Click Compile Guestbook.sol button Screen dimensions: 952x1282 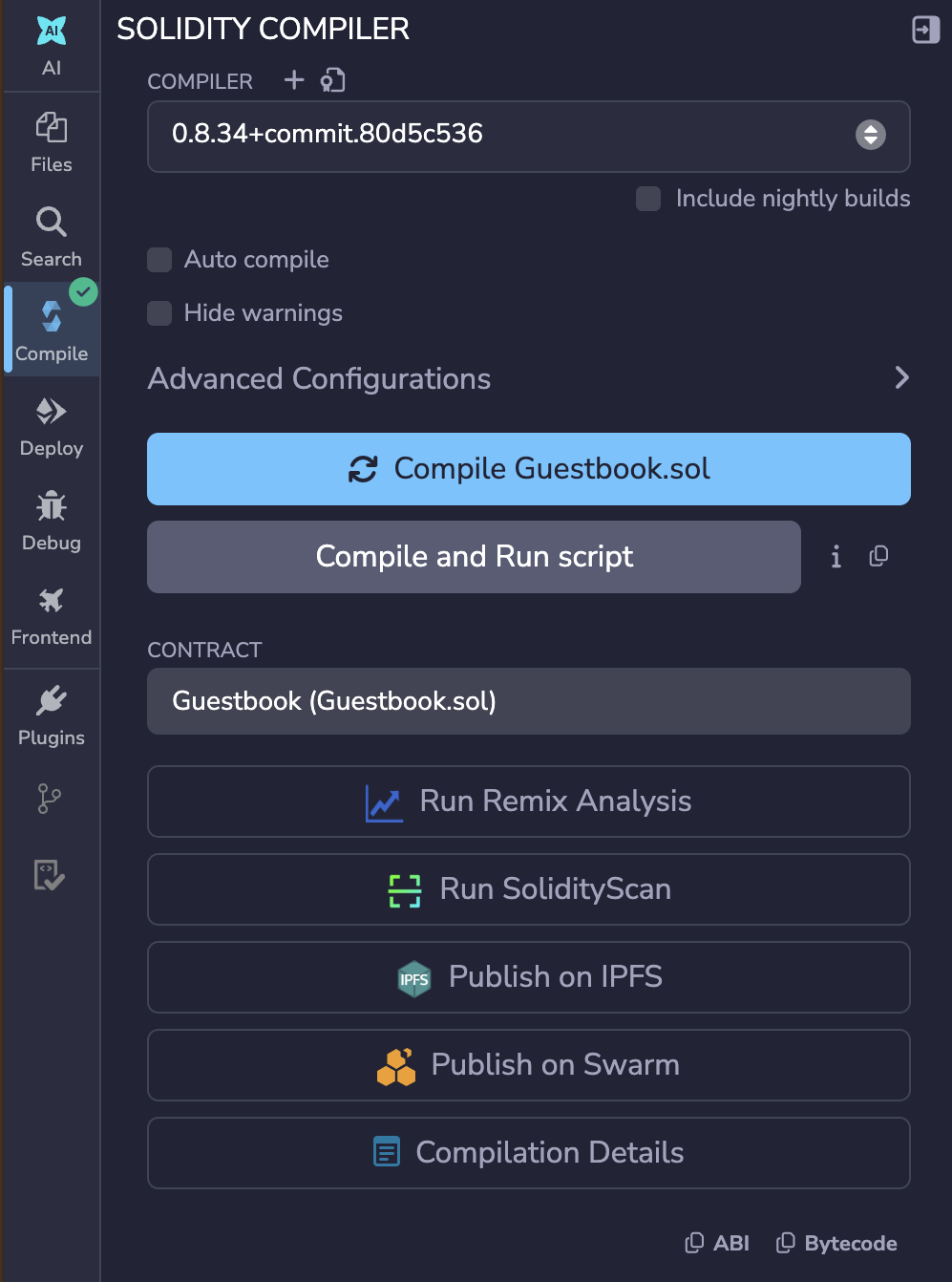coord(528,469)
